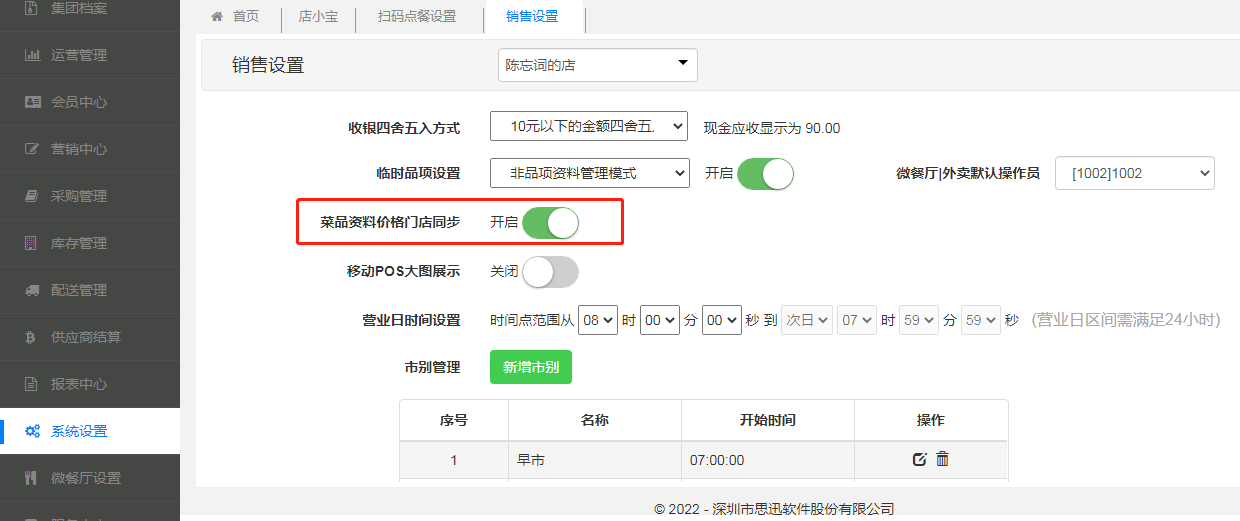Click the edit icon in the 早市 row
Image resolution: width=1240 pixels, height=521 pixels.
[920, 459]
